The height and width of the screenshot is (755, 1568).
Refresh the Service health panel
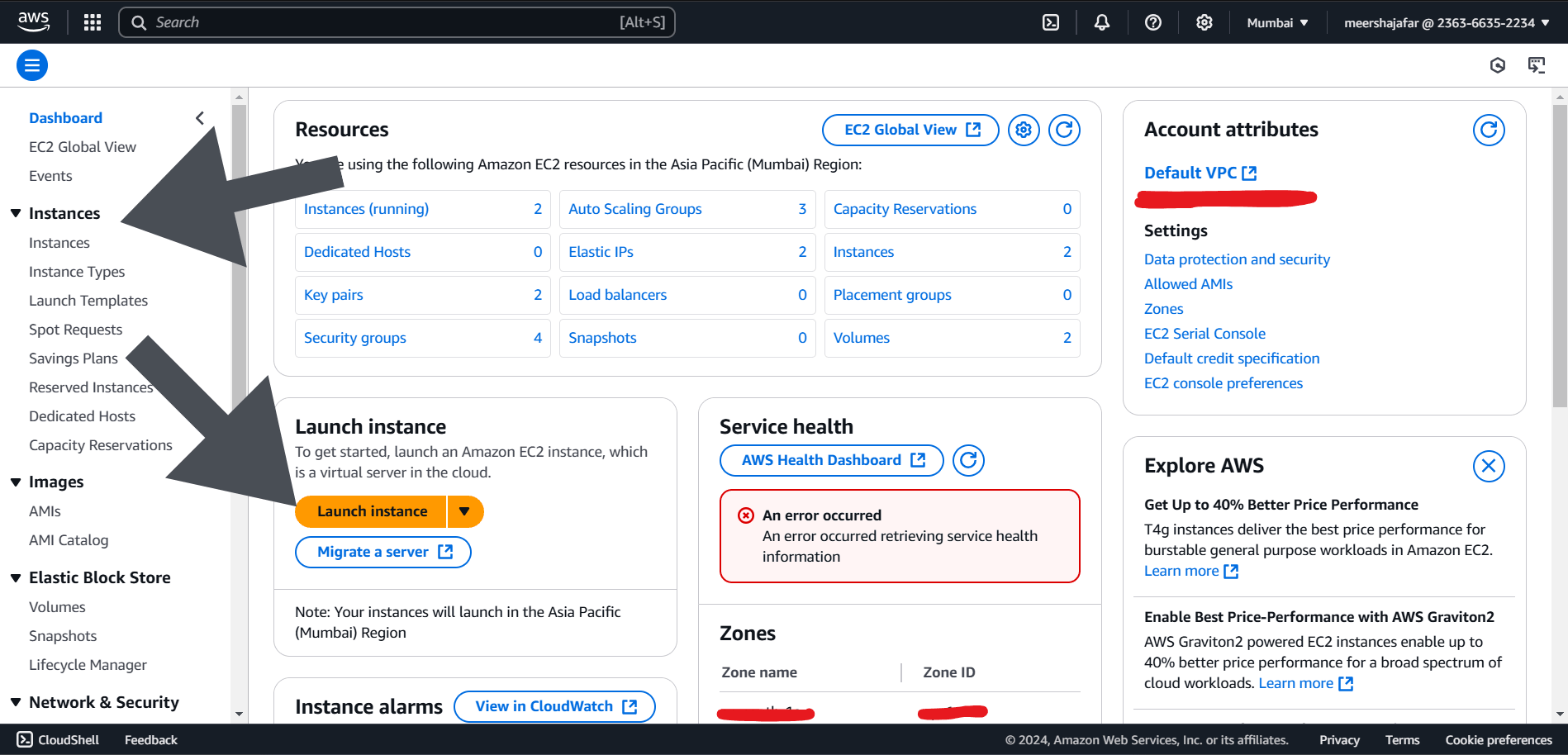click(968, 460)
